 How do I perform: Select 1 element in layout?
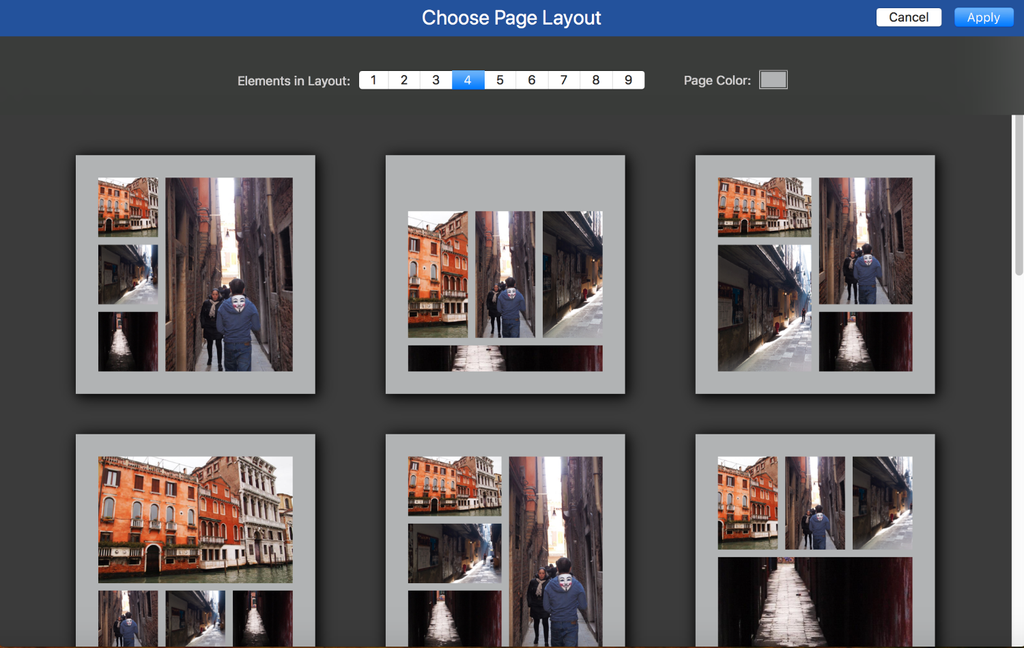(373, 80)
